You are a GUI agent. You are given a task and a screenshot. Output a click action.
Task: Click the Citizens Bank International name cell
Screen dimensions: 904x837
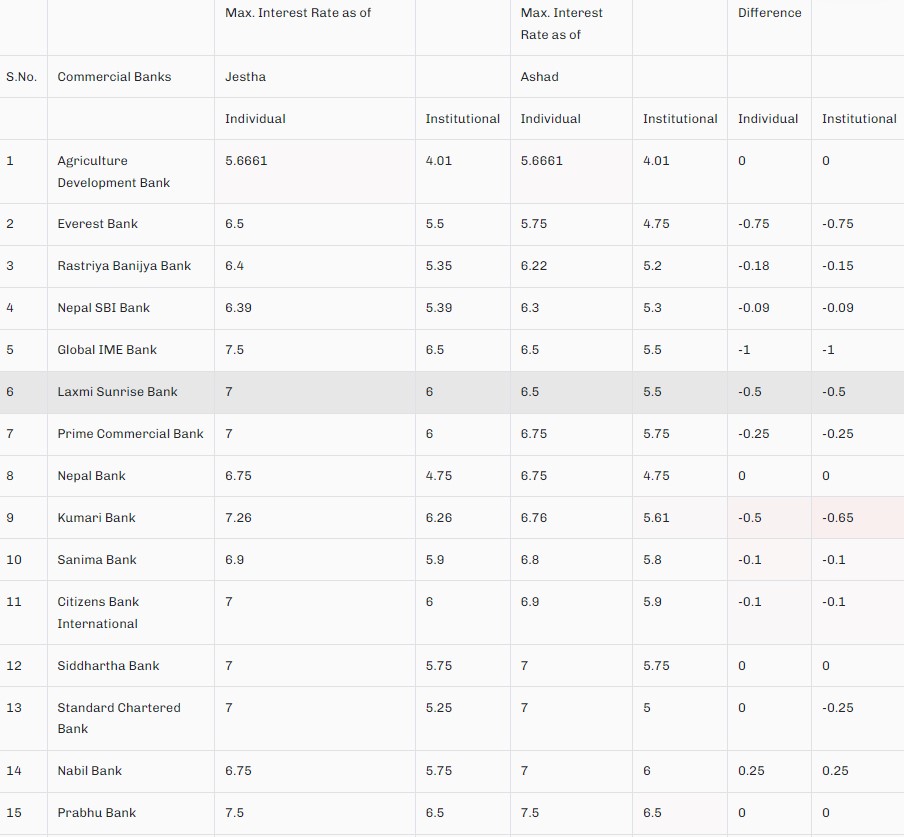(98, 612)
